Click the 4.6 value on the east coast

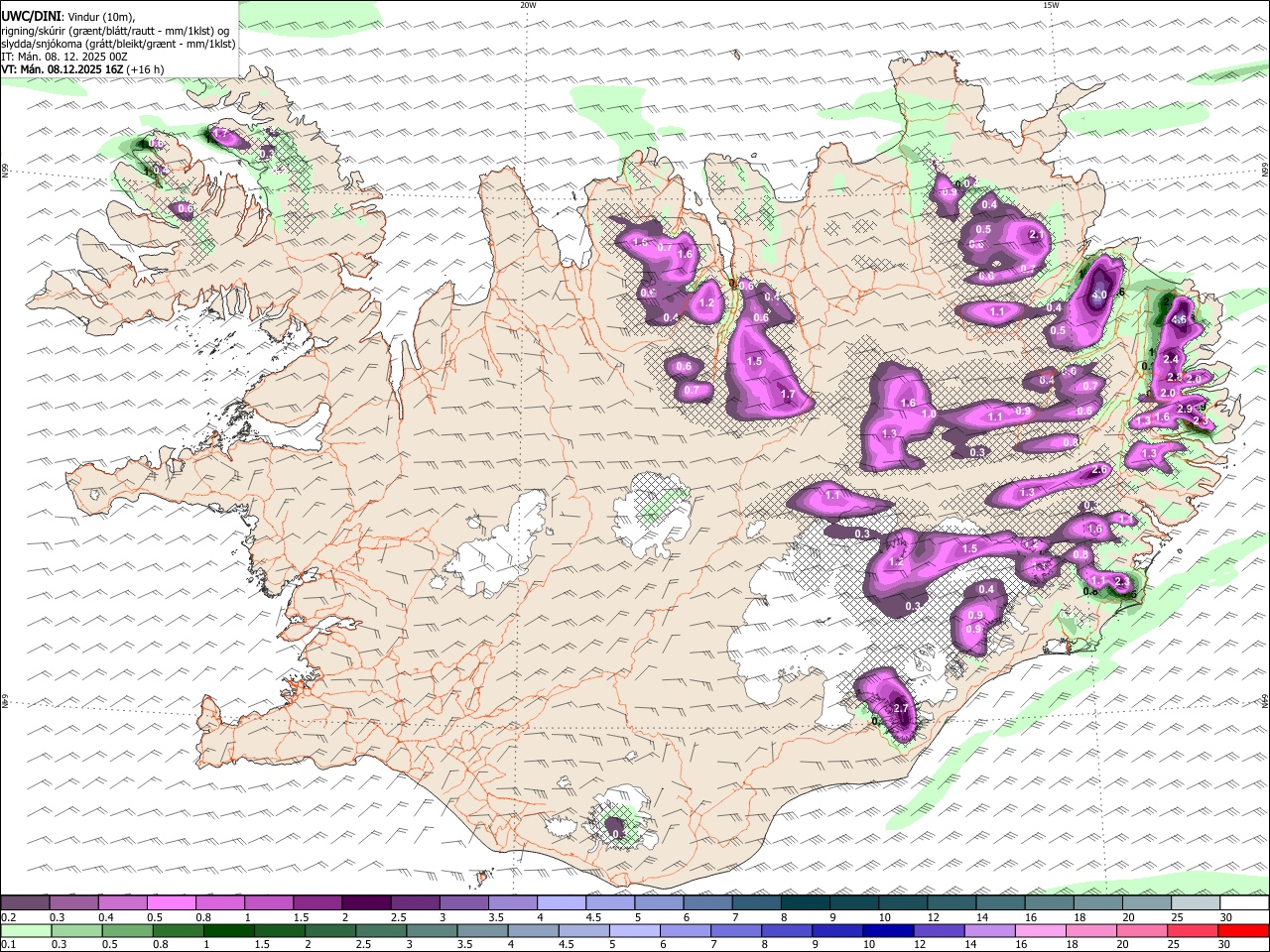click(x=1180, y=320)
